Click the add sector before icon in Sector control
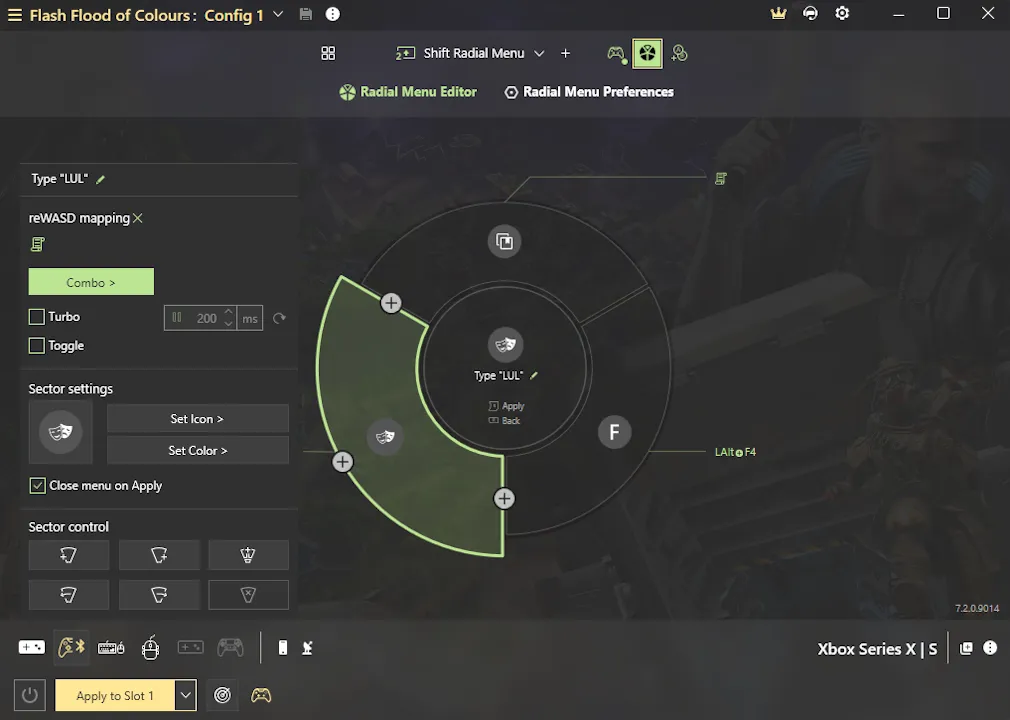This screenshot has width=1010, height=720. coord(68,555)
